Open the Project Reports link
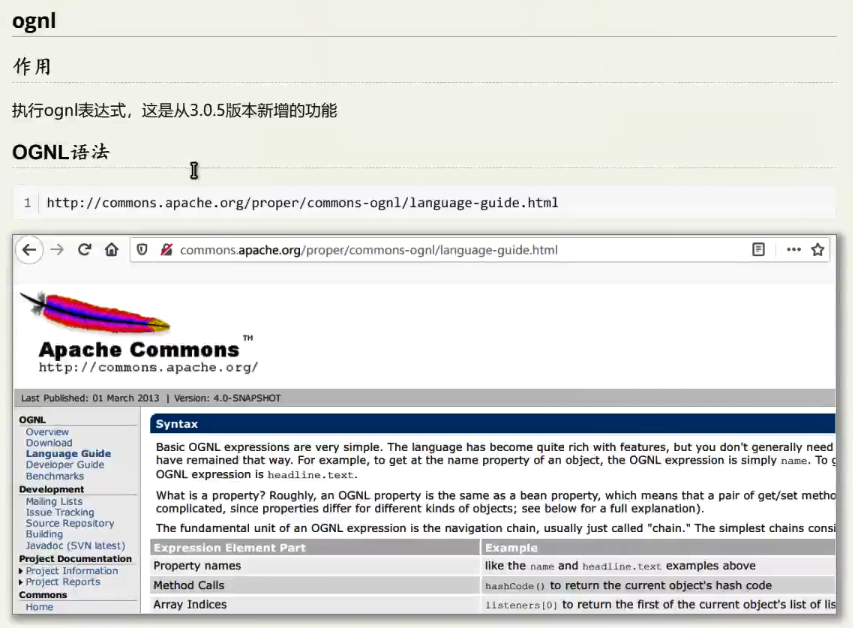Screen dimensions: 853x628 [63, 582]
